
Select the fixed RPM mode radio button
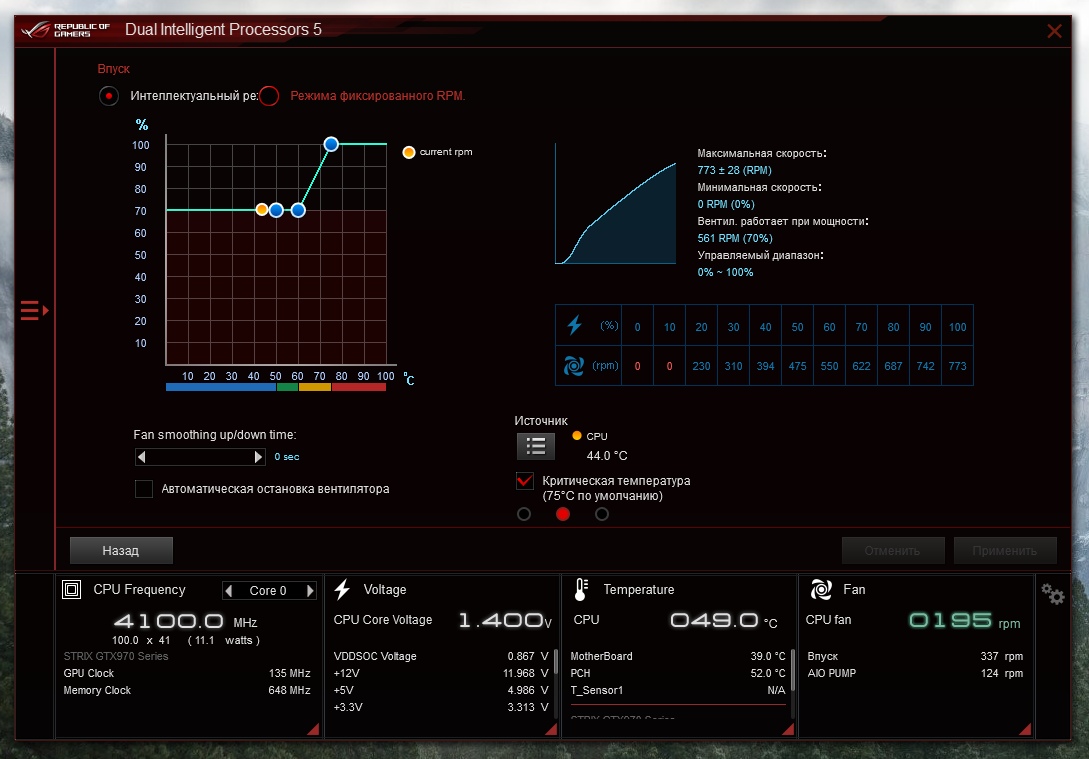point(269,96)
